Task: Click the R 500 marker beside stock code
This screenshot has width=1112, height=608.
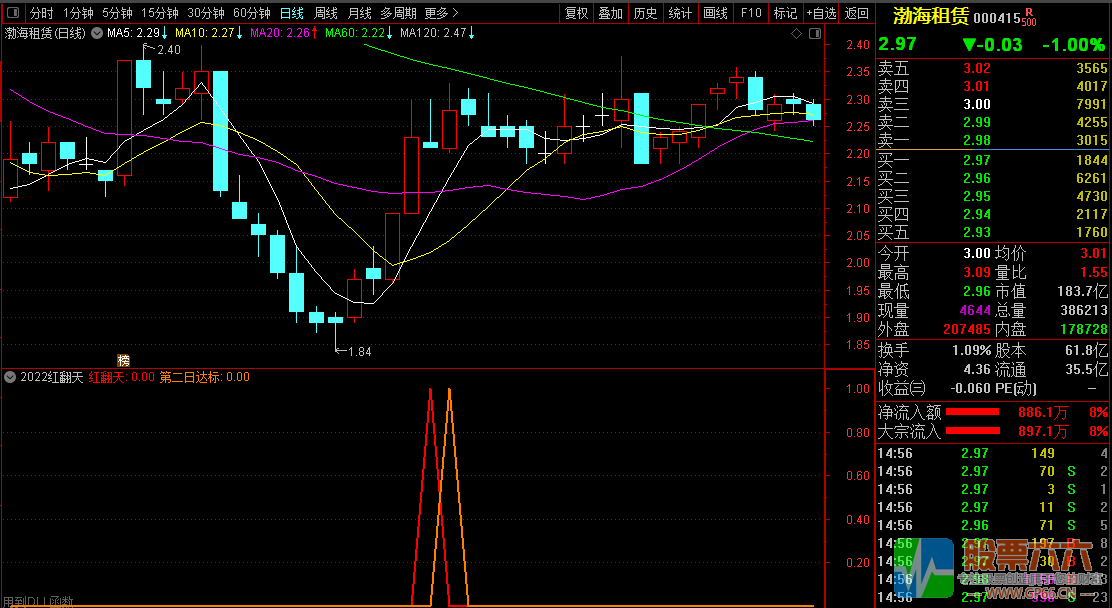Action: [x=1028, y=17]
